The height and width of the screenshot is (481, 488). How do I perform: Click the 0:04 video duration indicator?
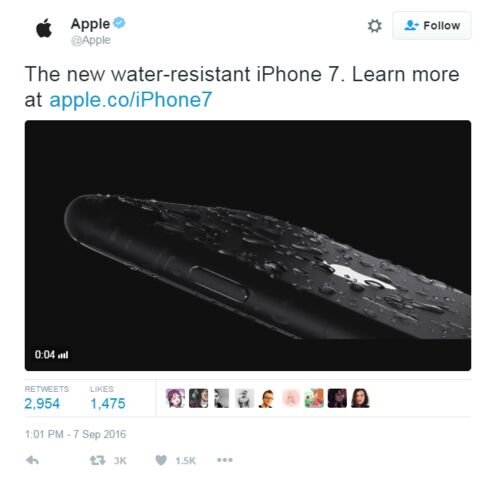[x=51, y=354]
